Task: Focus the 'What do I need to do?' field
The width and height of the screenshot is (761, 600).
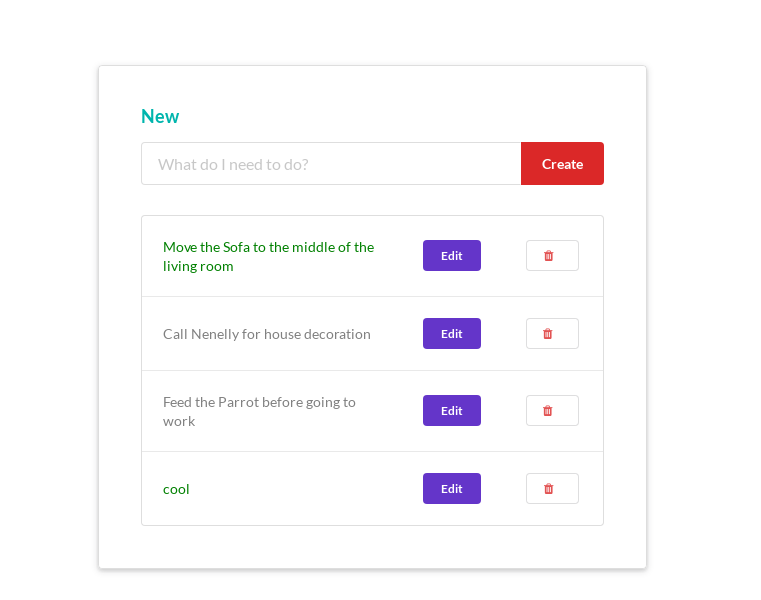Action: [331, 164]
